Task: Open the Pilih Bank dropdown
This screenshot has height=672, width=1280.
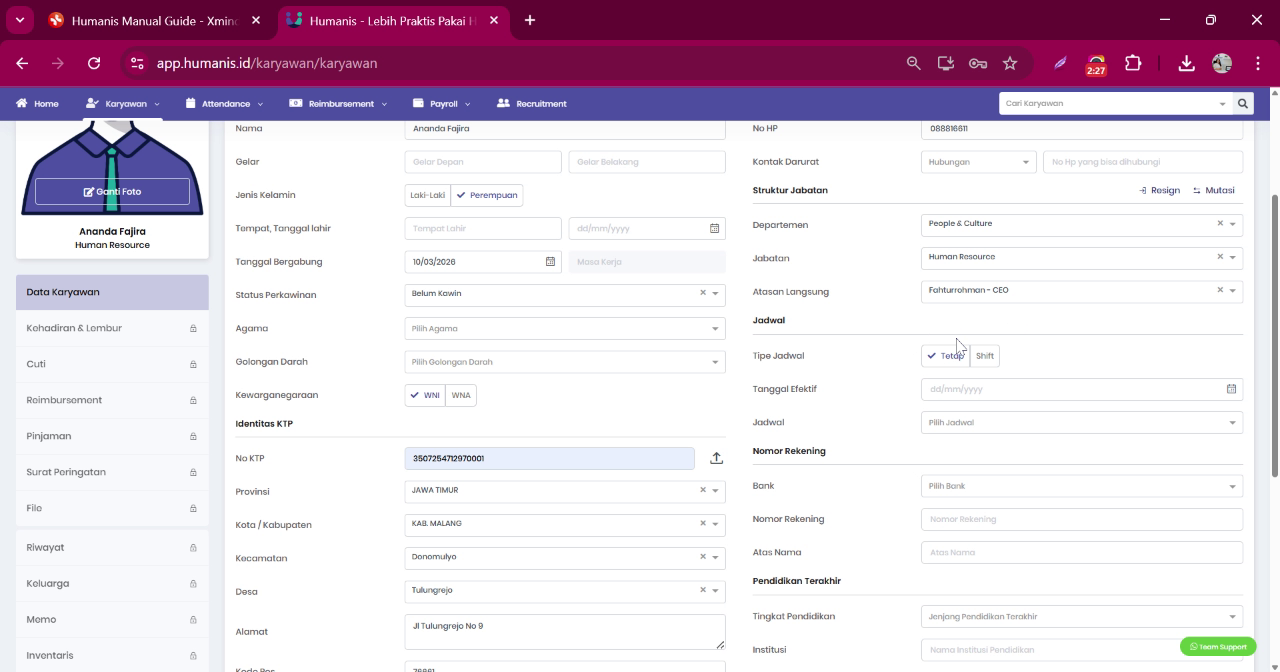Action: pyautogui.click(x=1082, y=486)
